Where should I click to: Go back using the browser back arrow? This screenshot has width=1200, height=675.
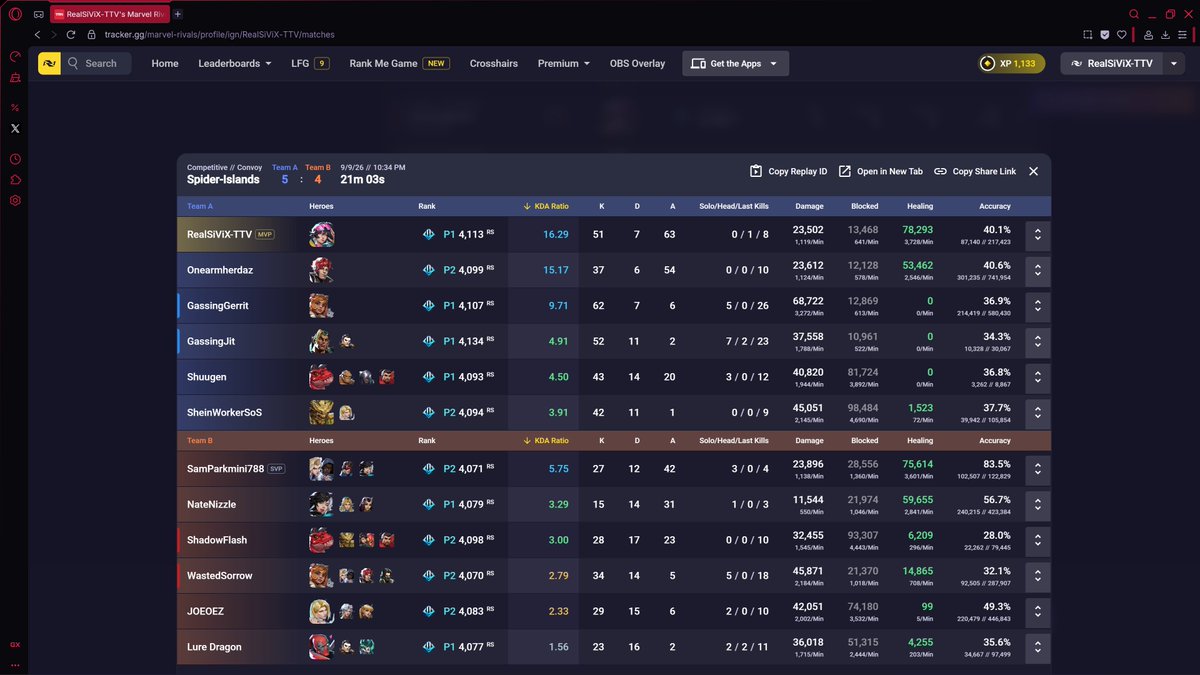click(37, 34)
